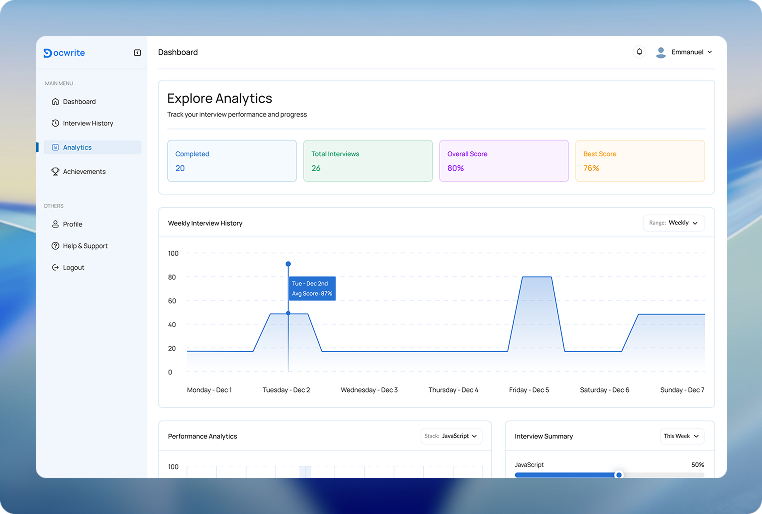762x514 pixels.
Task: Click the user avatar icon
Action: pos(660,52)
